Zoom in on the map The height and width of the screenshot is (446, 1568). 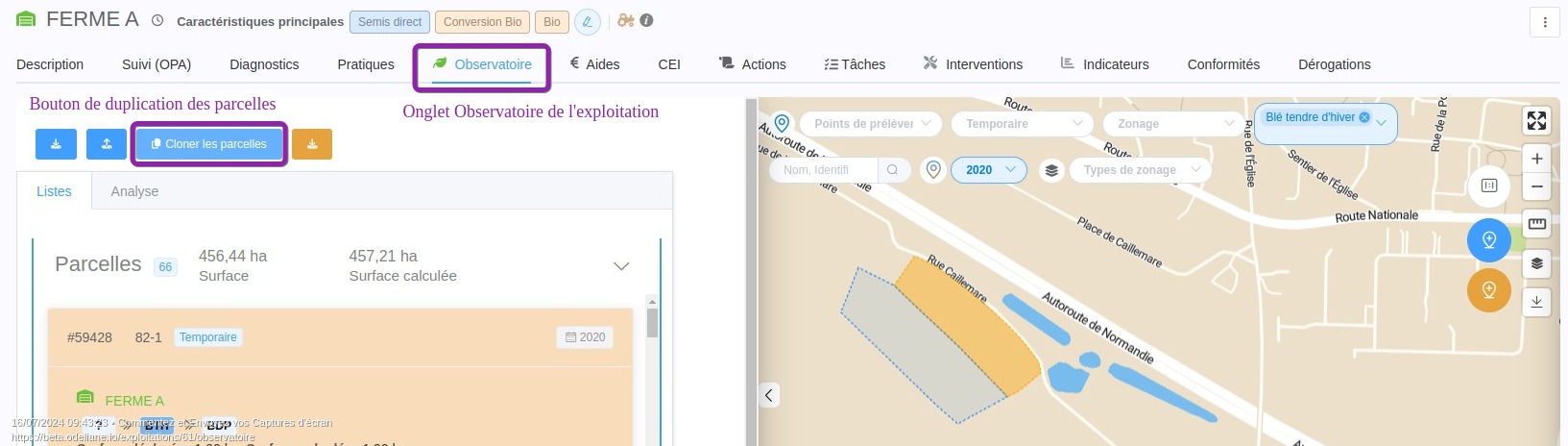point(1536,159)
